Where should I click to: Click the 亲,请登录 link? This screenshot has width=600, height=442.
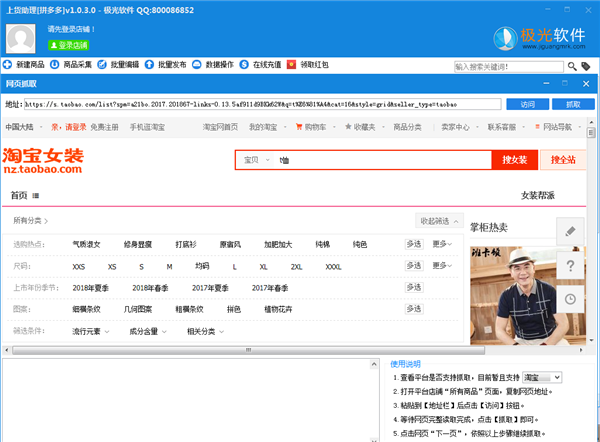pos(69,127)
